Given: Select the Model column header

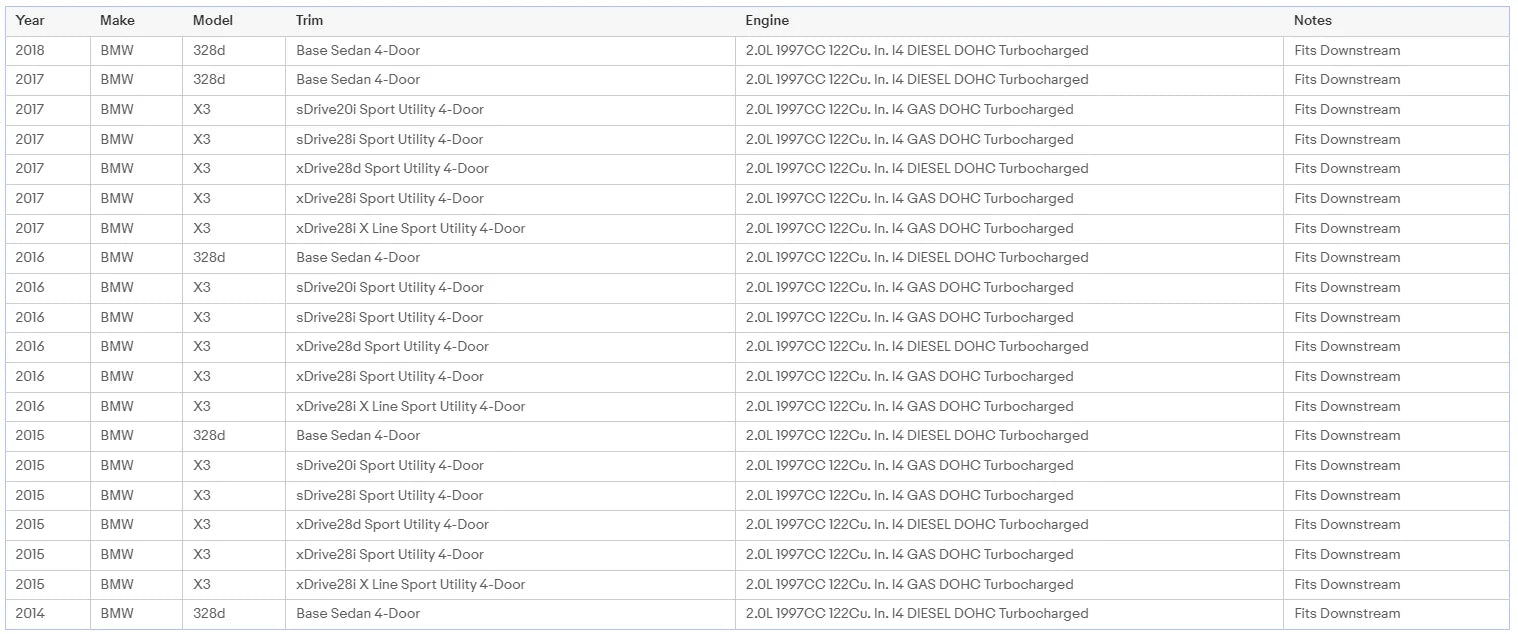Looking at the screenshot, I should coord(212,20).
